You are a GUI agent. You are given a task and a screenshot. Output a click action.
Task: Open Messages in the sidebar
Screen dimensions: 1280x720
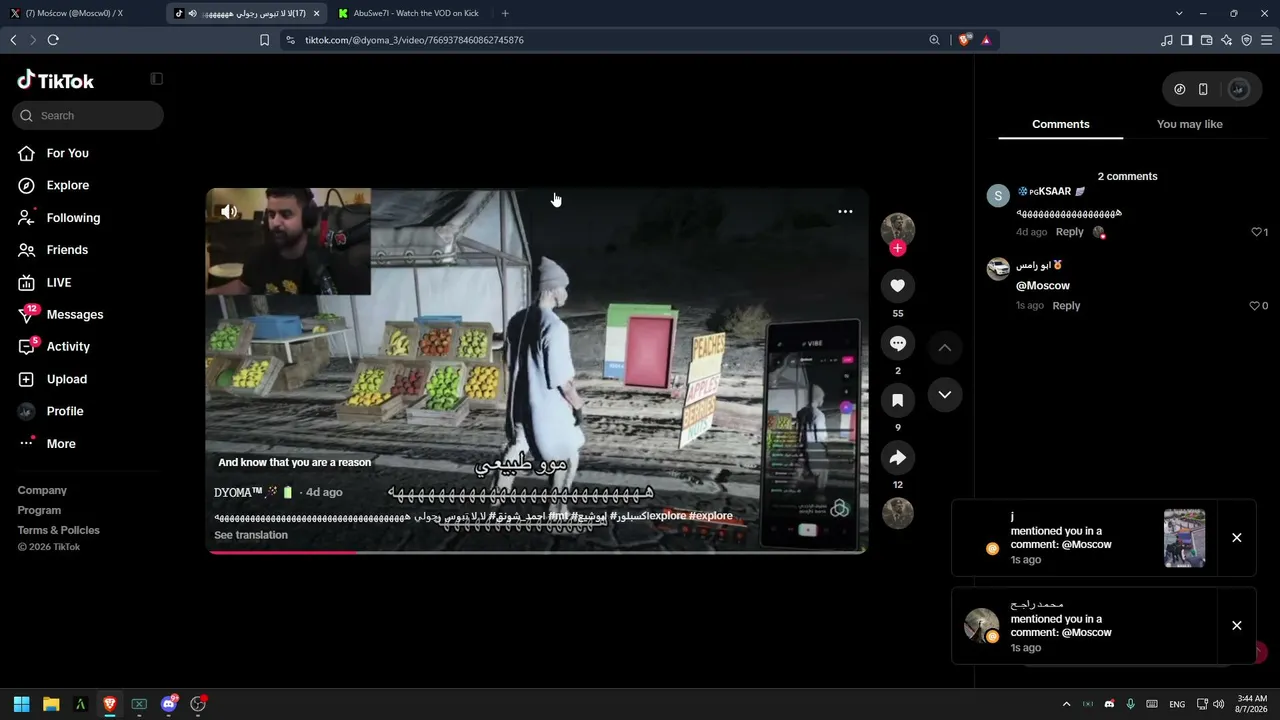(74, 315)
